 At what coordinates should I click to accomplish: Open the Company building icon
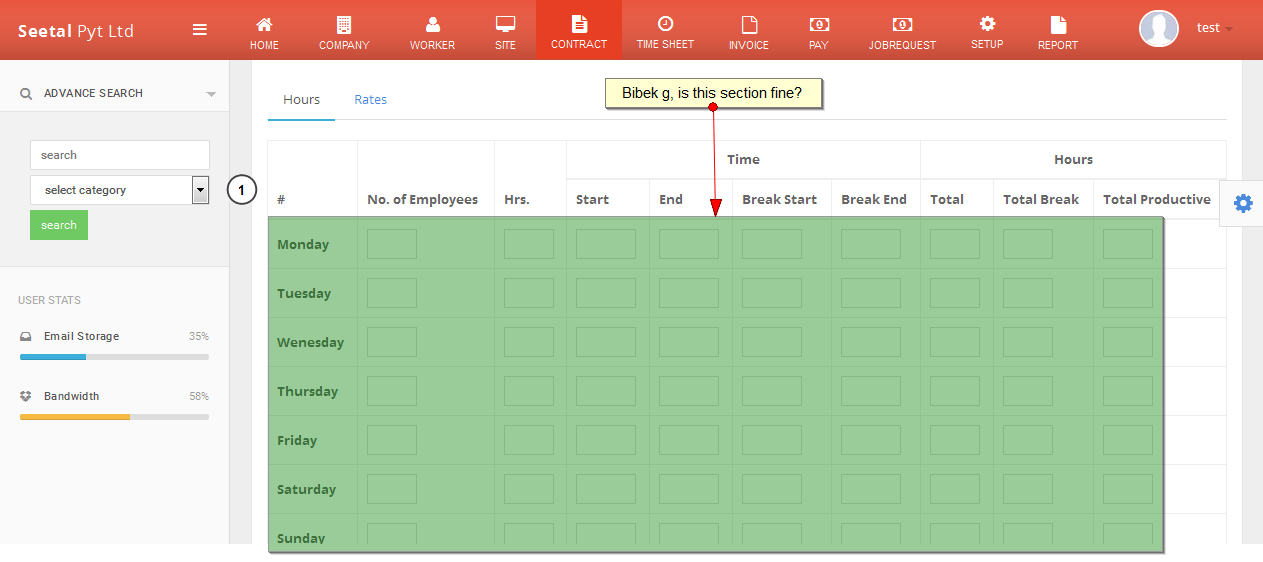344,25
